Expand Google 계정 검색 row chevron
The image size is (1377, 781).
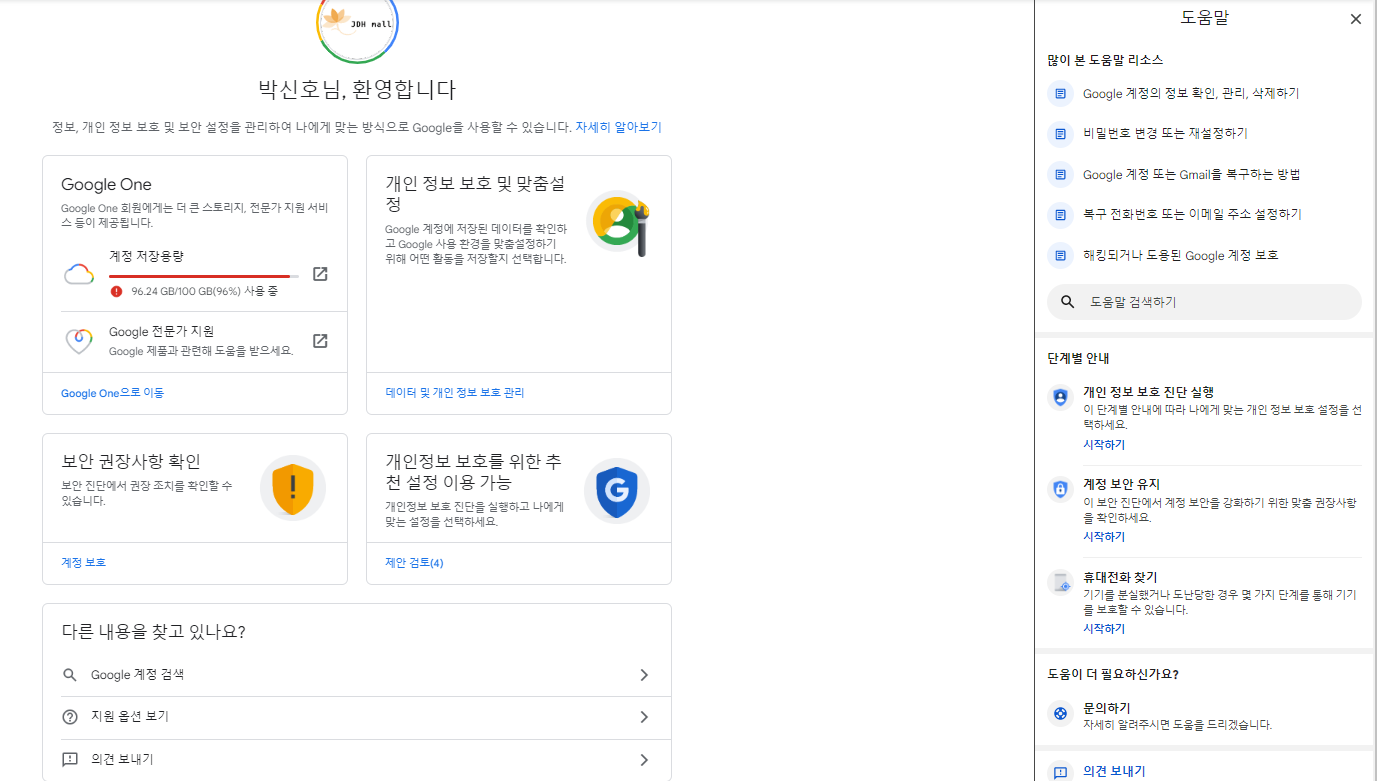point(644,675)
